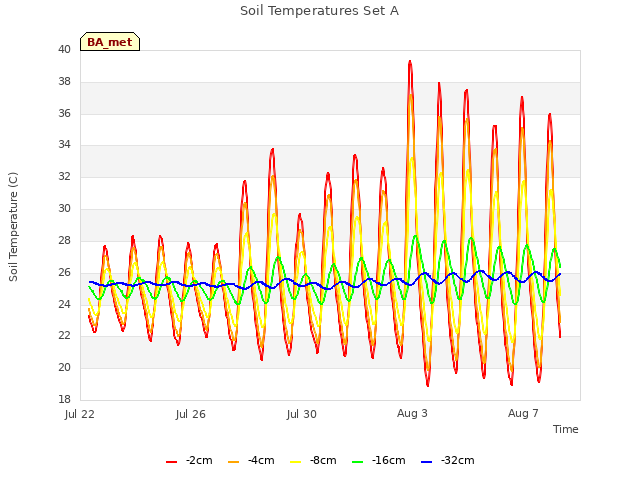Click the 18 value on y-axis
Viewport: 640px width, 480px height.
click(64, 399)
